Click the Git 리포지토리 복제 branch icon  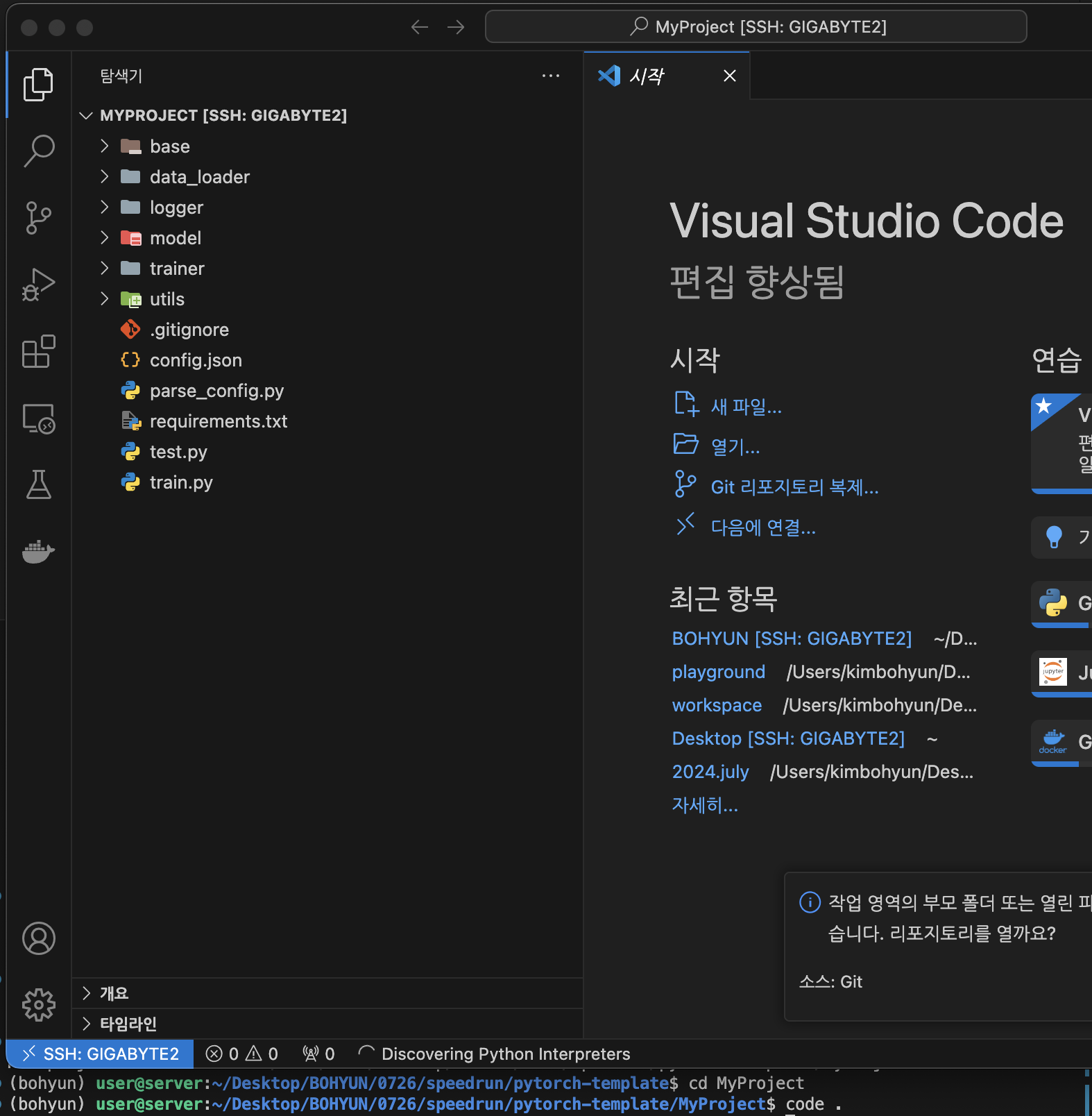685,484
